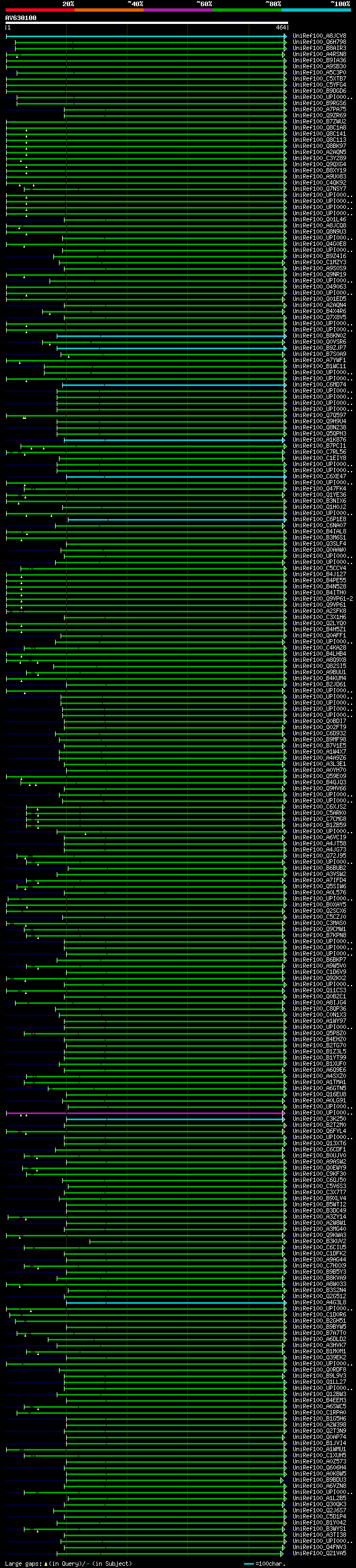Pick the UniRef100_Q3SLF4 subject name

tap(319, 543)
